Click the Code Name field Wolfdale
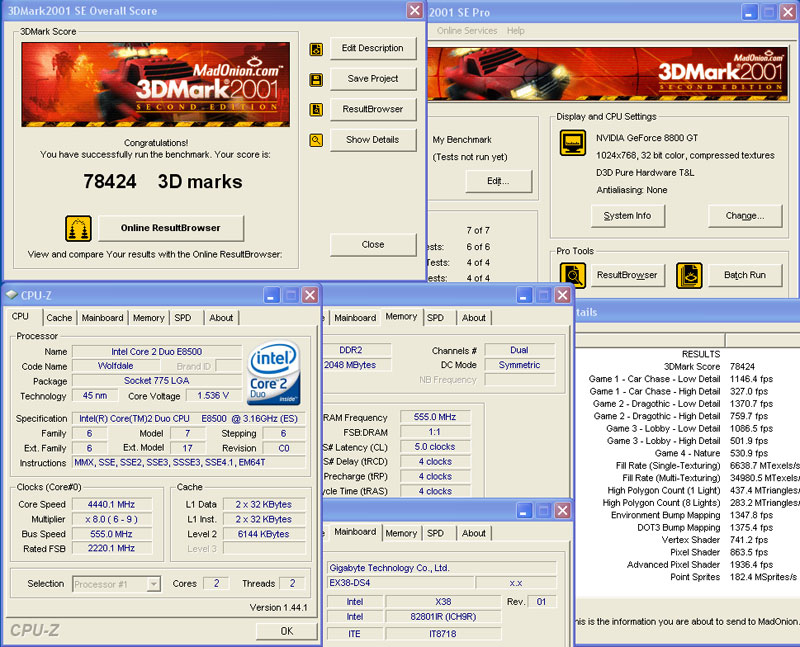Image resolution: width=800 pixels, height=647 pixels. (x=115, y=366)
